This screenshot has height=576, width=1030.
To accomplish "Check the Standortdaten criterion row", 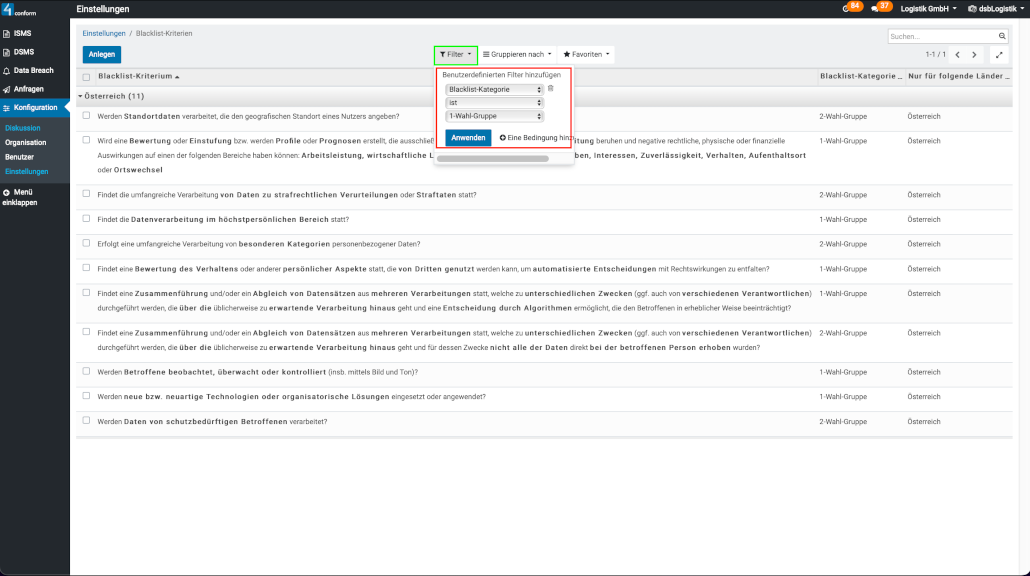I will tap(87, 116).
